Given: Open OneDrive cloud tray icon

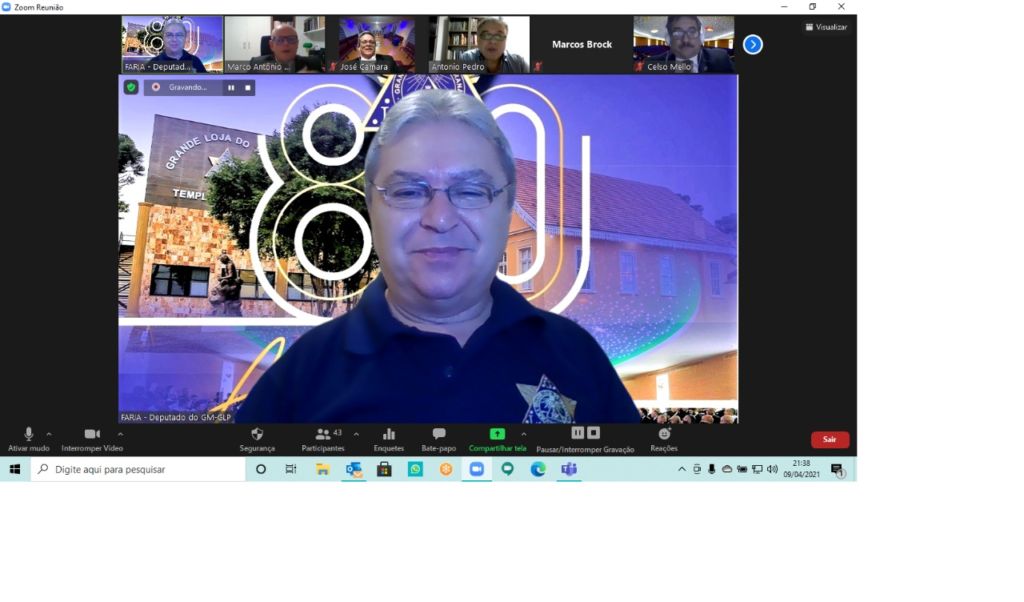Looking at the screenshot, I should [727, 469].
